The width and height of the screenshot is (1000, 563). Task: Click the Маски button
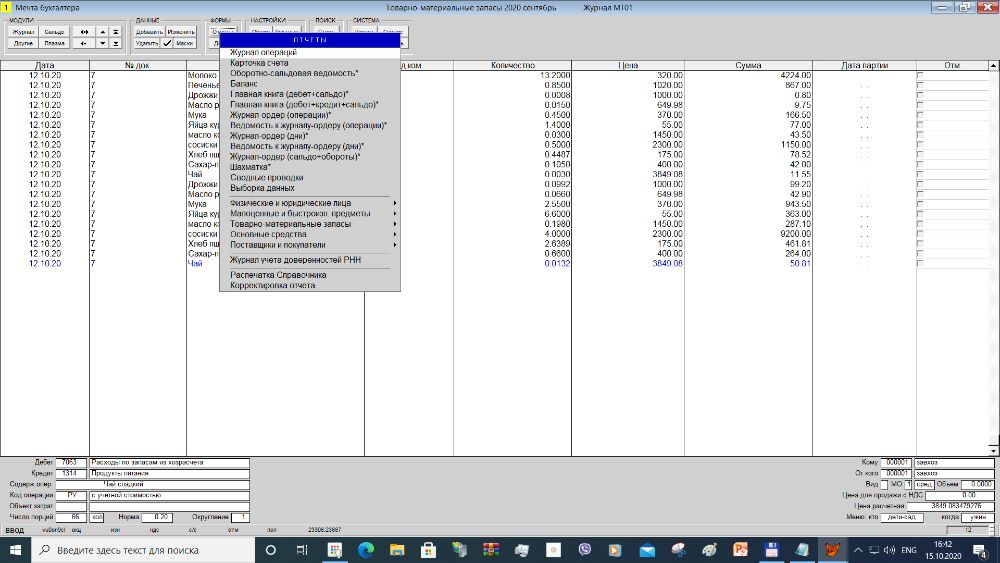(185, 43)
